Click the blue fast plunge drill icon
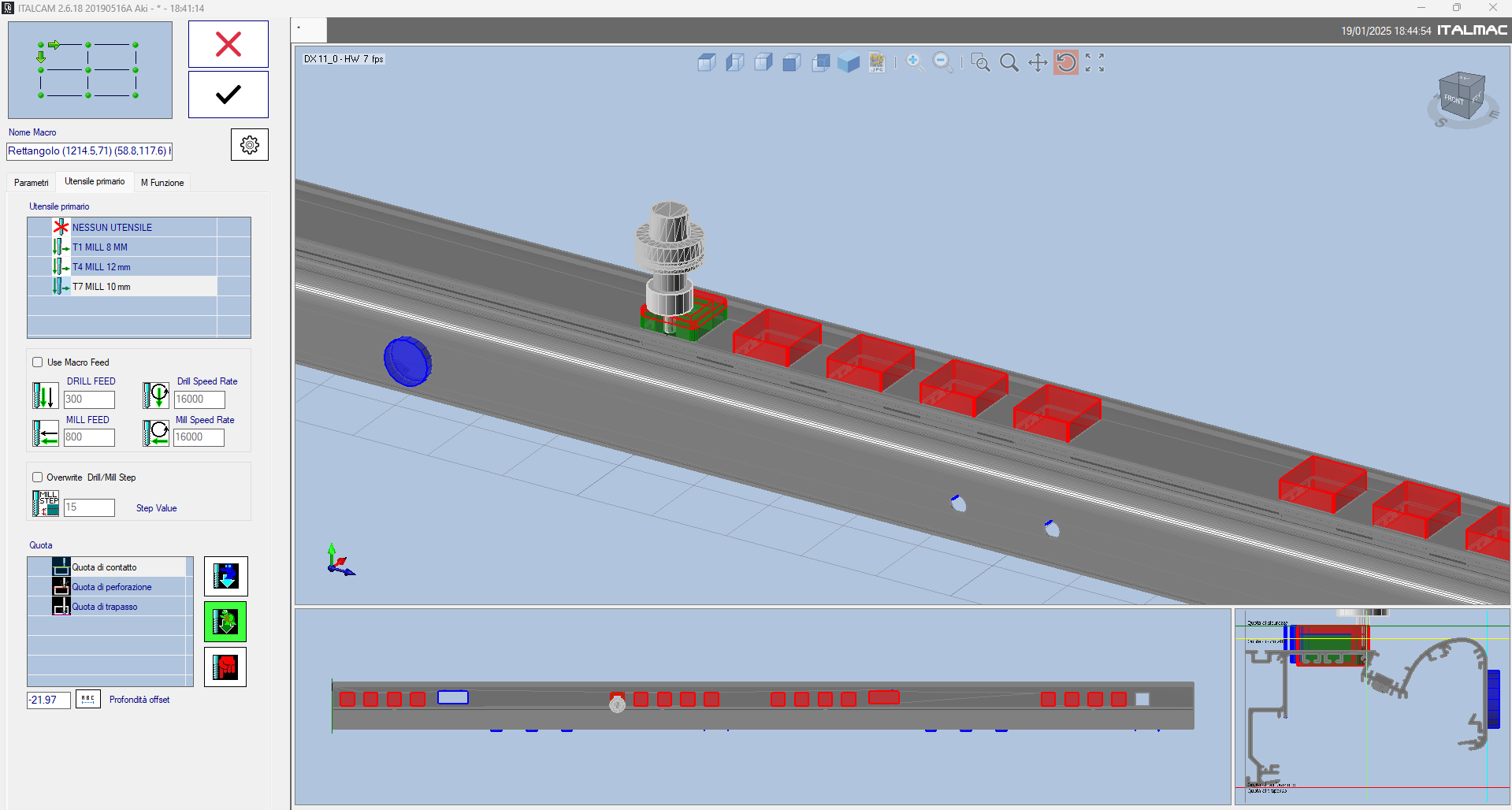Image resolution: width=1512 pixels, height=810 pixels. 225,577
